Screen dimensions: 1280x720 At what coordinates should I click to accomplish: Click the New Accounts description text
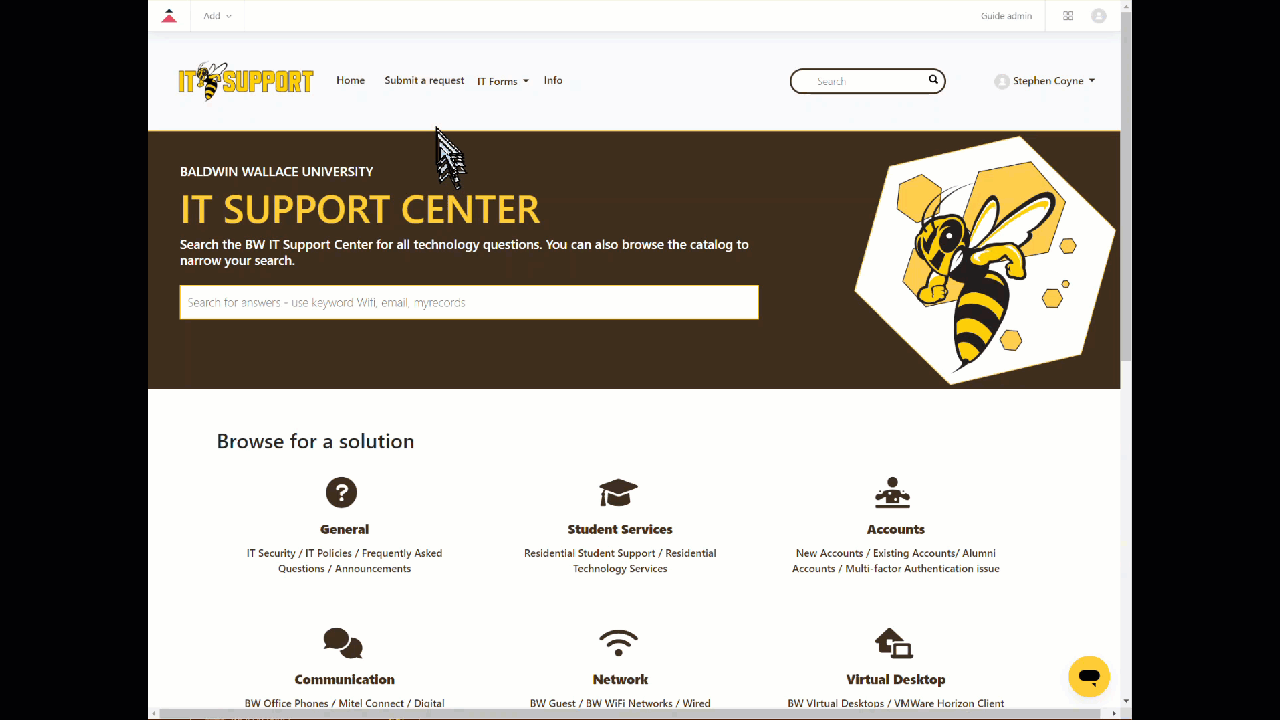[896, 561]
